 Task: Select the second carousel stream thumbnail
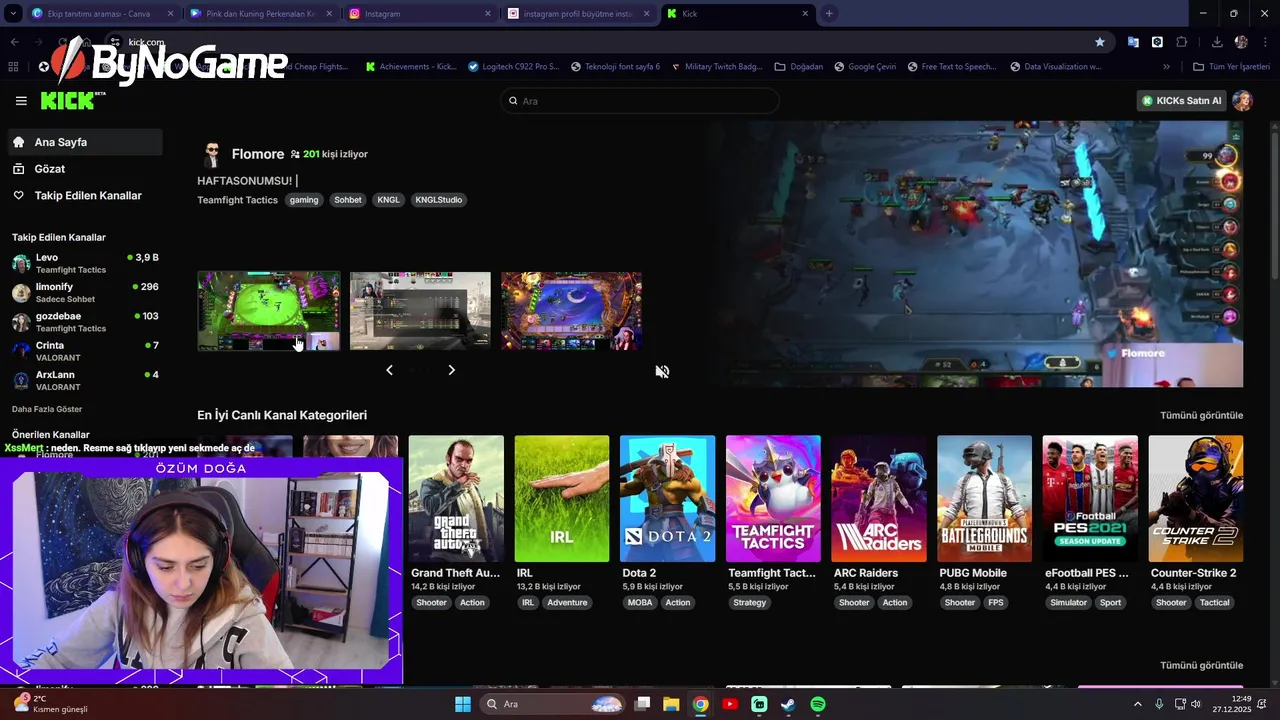pyautogui.click(x=420, y=311)
